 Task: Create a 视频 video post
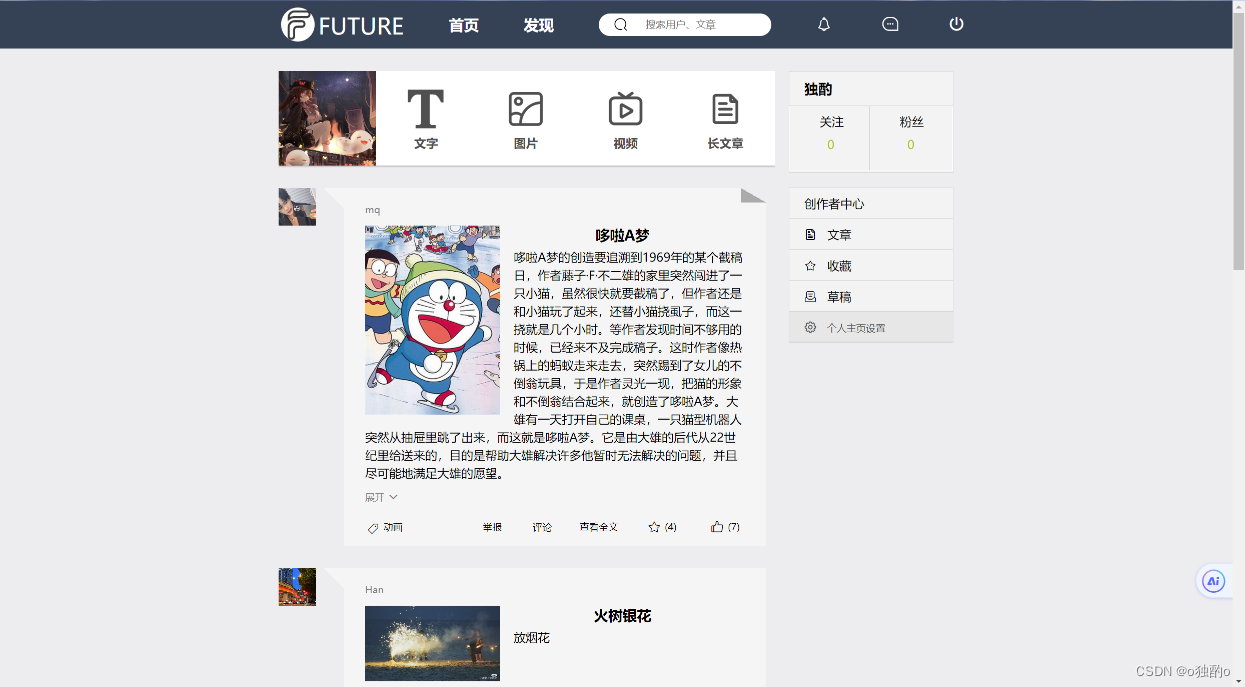pyautogui.click(x=626, y=119)
